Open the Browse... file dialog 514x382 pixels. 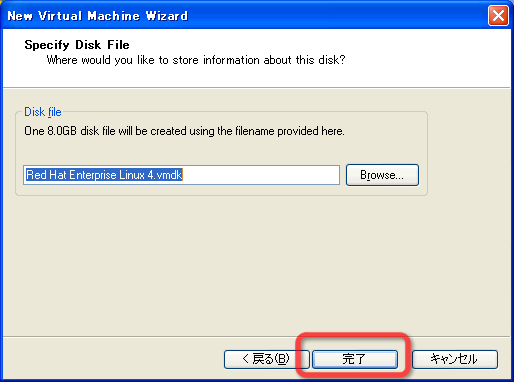click(382, 175)
